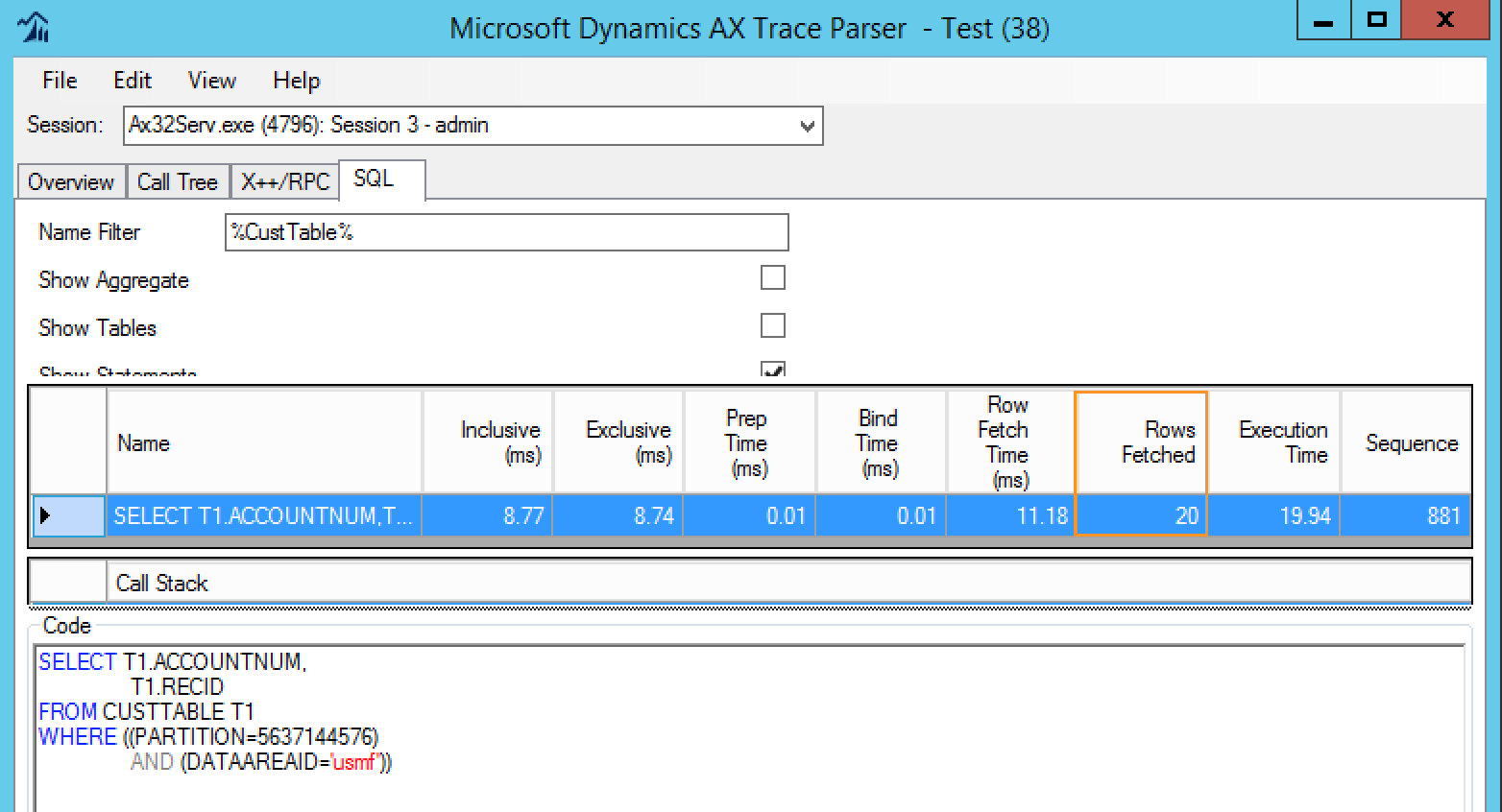Click the Rows Fetched value 20
This screenshot has height=812, width=1502.
pyautogui.click(x=1141, y=515)
